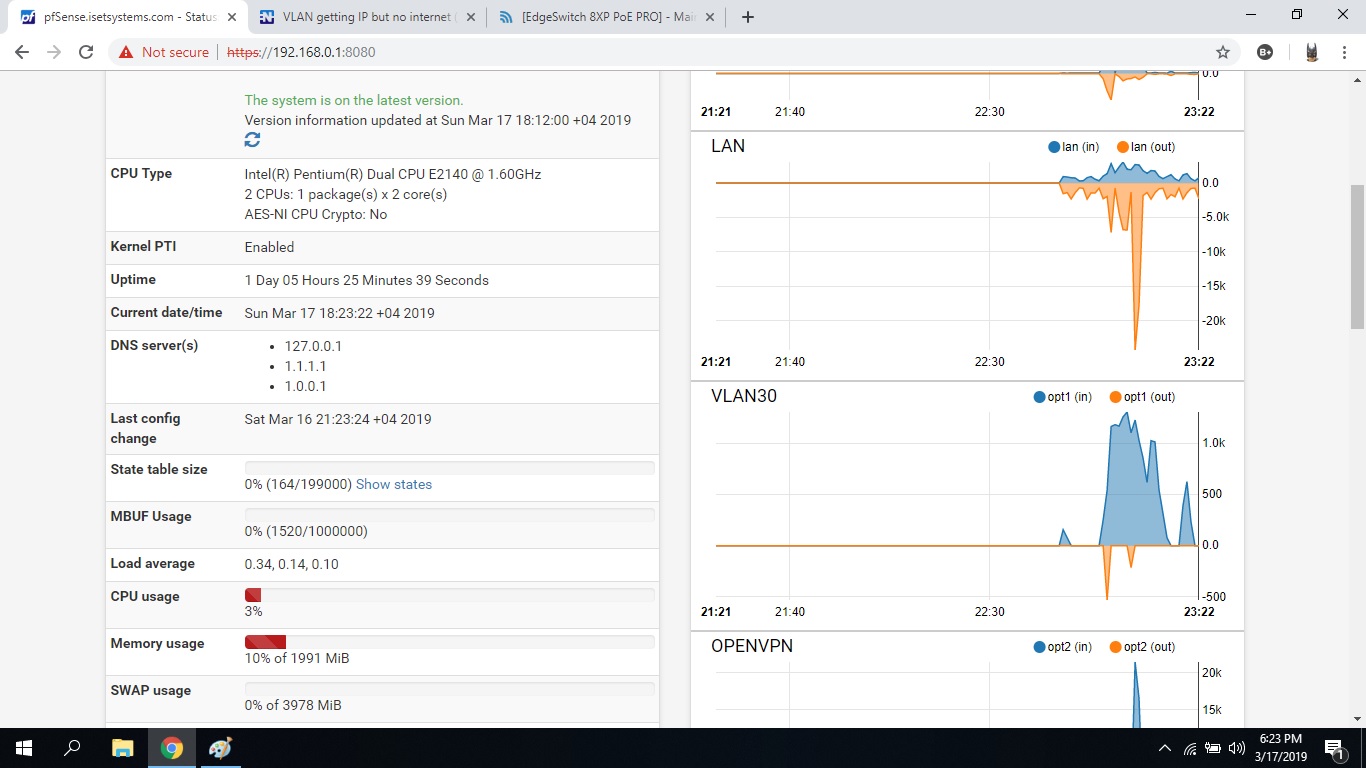Screen dimensions: 1366x768
Task: Open the Windows notification center
Action: tap(1335, 748)
